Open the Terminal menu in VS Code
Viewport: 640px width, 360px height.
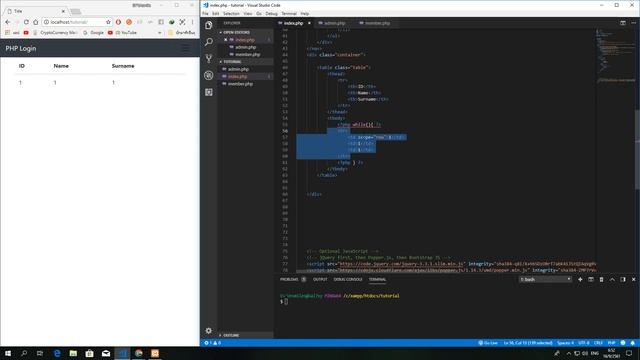click(289, 13)
